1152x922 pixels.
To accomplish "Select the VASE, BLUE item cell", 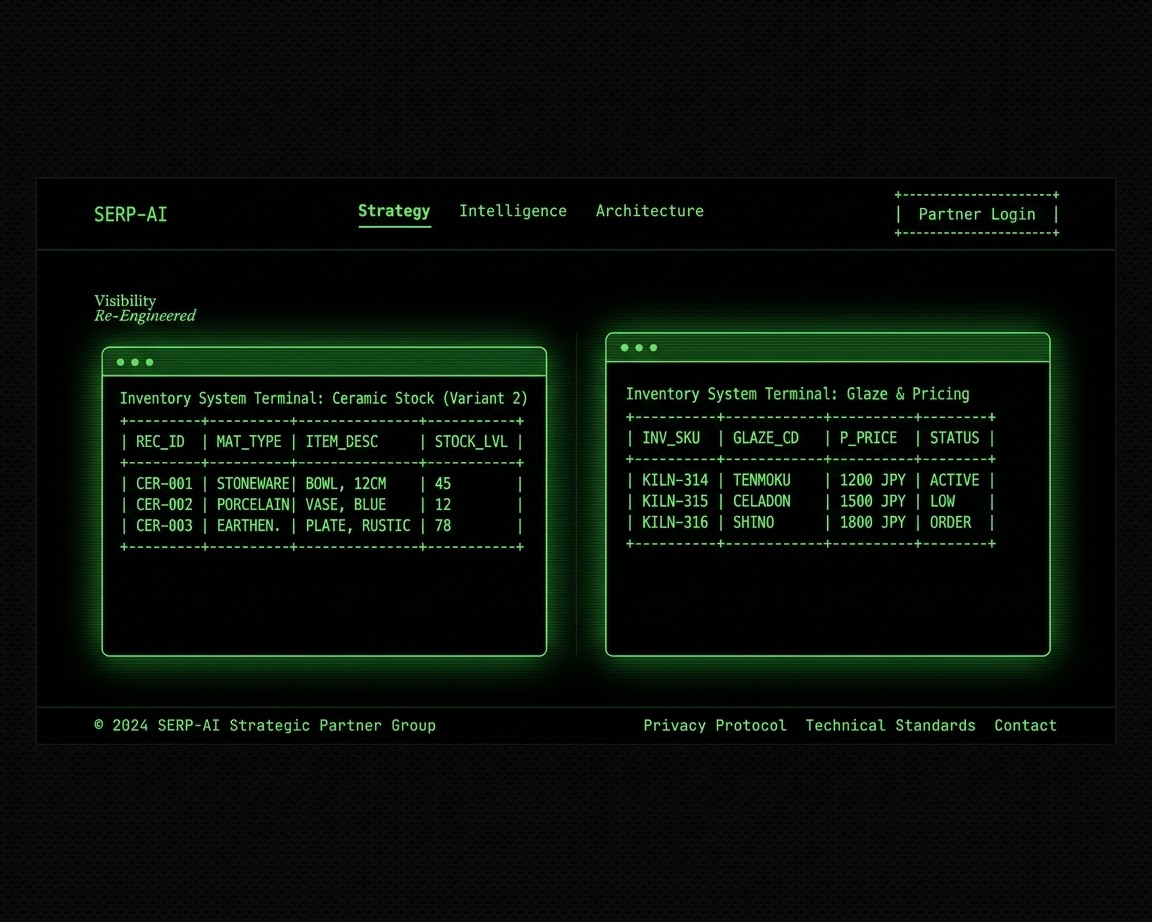I will (x=346, y=505).
